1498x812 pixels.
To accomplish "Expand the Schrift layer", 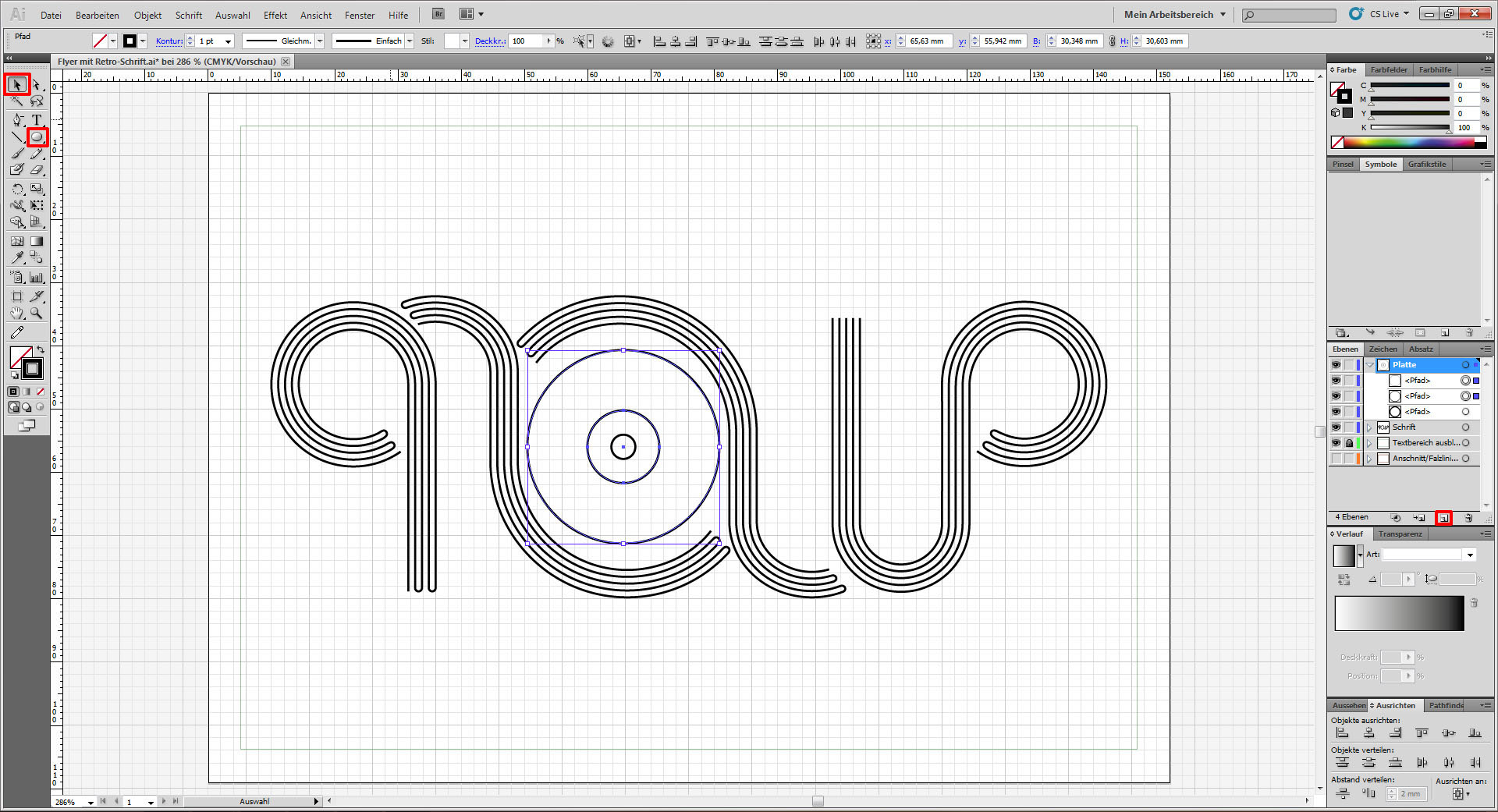I will 1369,427.
